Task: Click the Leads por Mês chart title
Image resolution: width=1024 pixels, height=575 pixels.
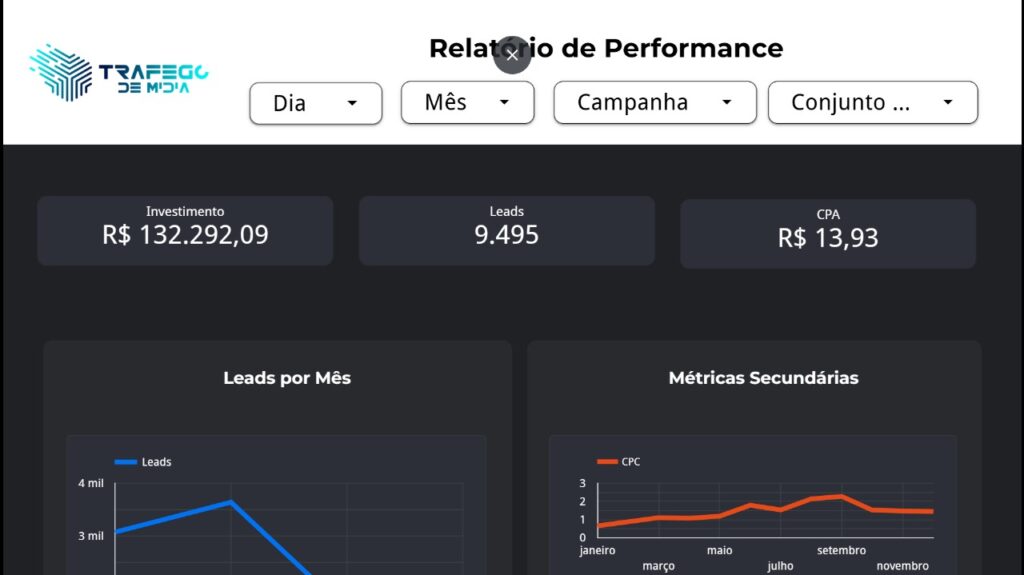Action: (x=287, y=378)
